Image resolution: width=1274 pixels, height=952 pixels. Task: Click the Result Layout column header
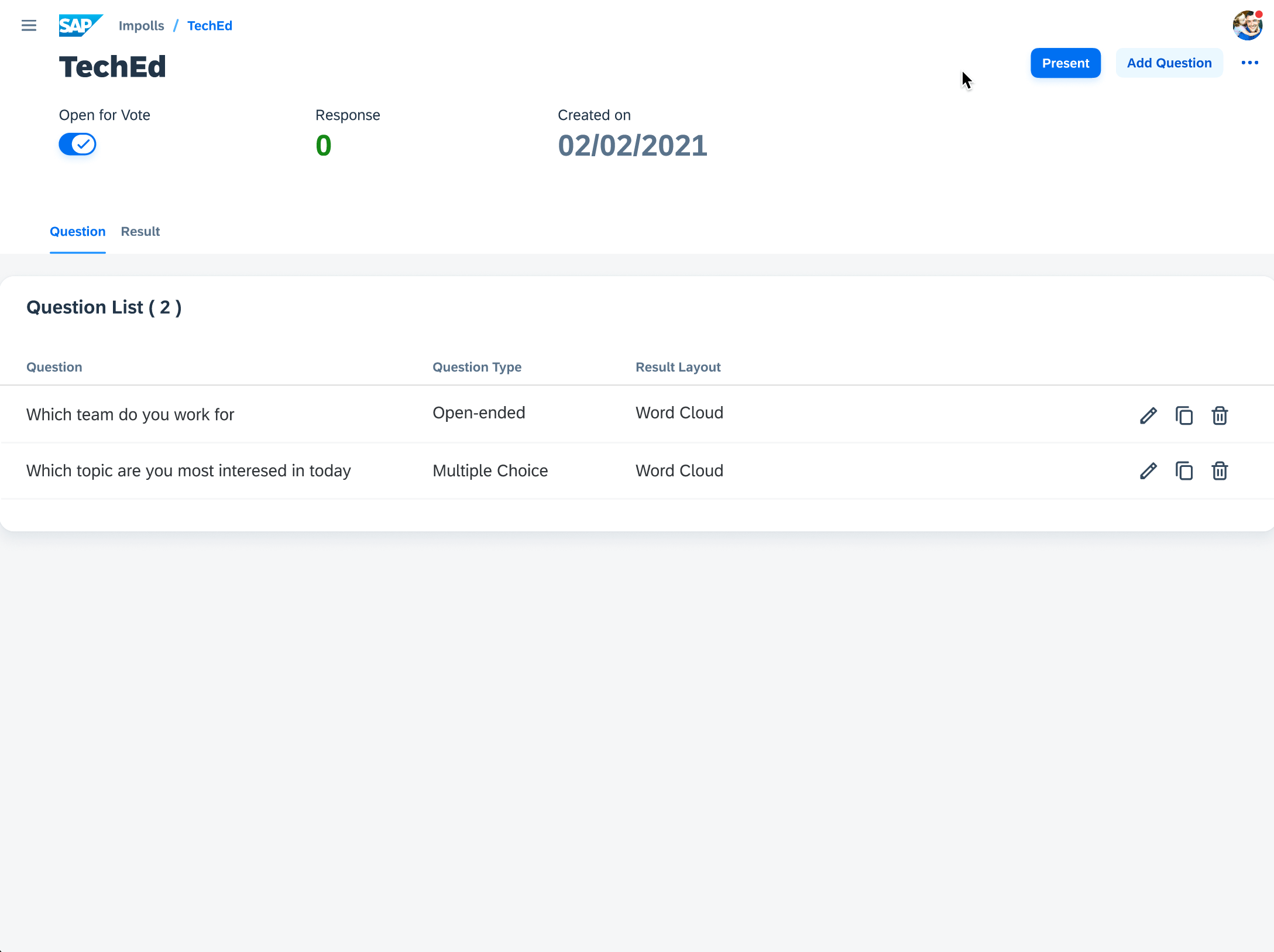(678, 367)
